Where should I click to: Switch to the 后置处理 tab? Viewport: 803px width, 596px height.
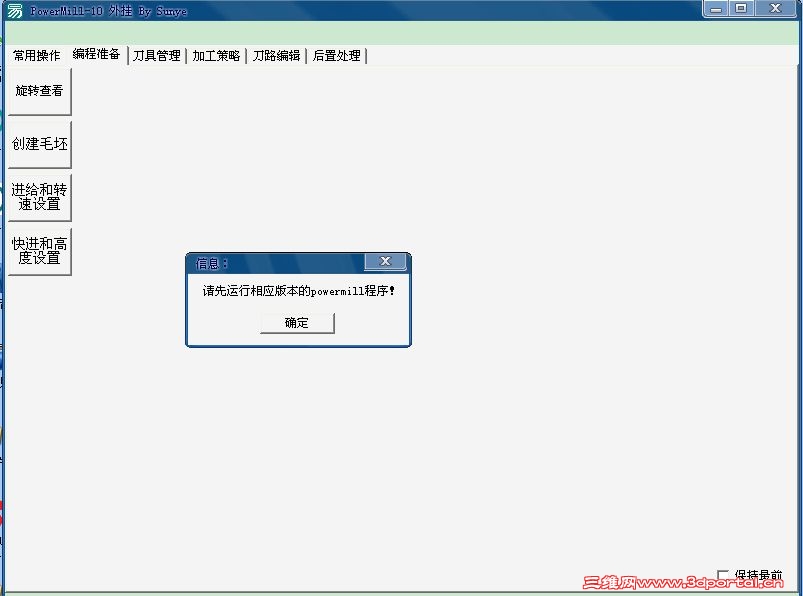[336, 55]
